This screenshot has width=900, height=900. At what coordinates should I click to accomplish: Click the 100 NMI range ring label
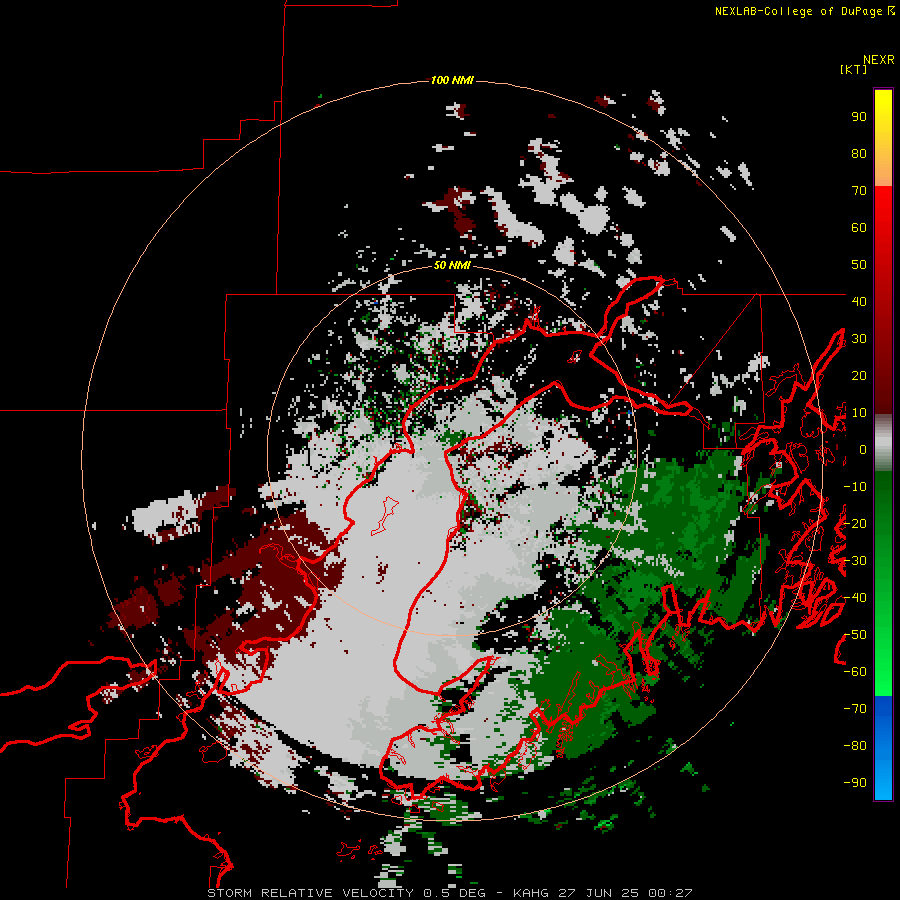(x=452, y=80)
